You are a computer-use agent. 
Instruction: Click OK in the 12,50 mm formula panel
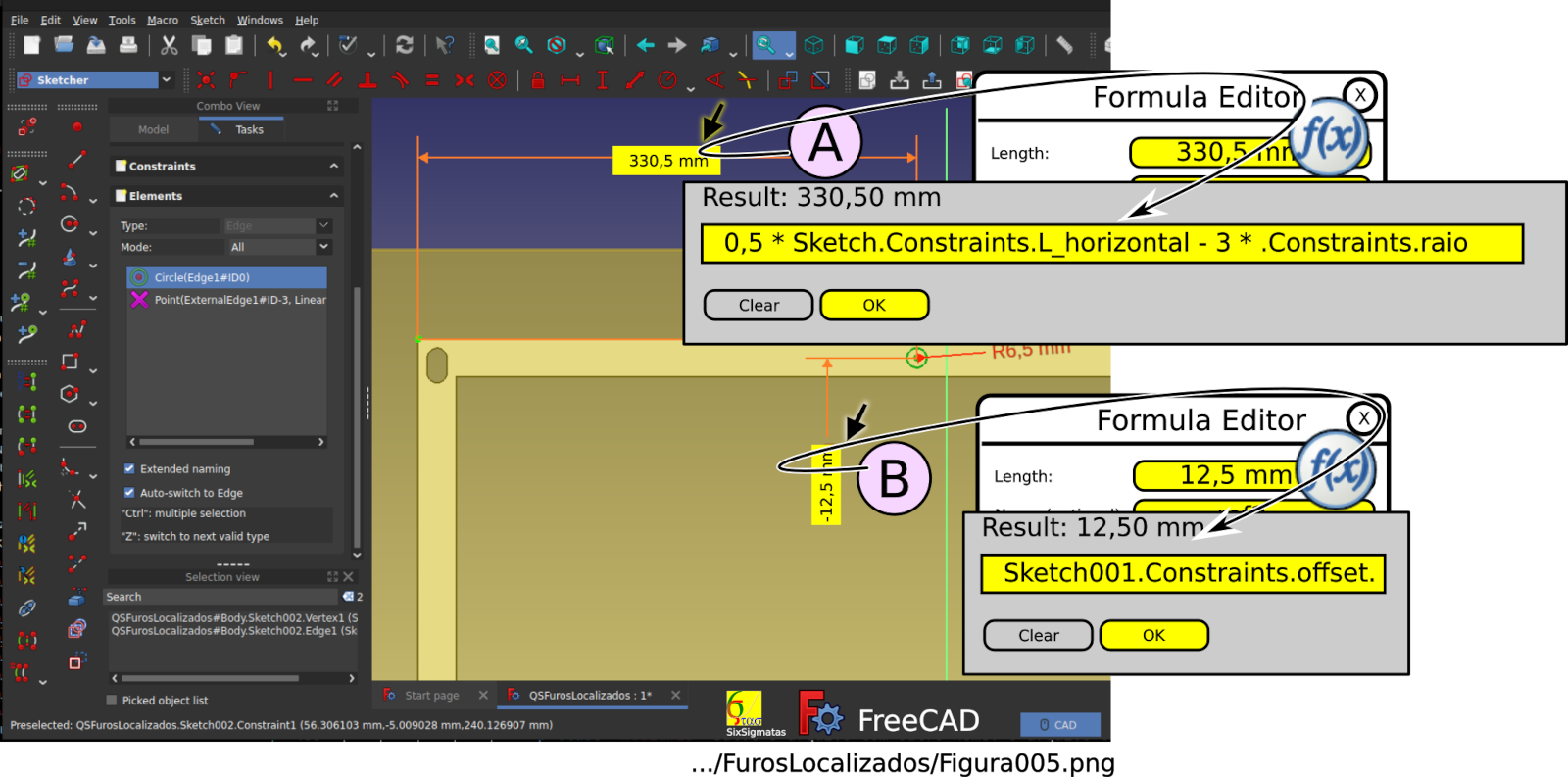click(x=1154, y=635)
